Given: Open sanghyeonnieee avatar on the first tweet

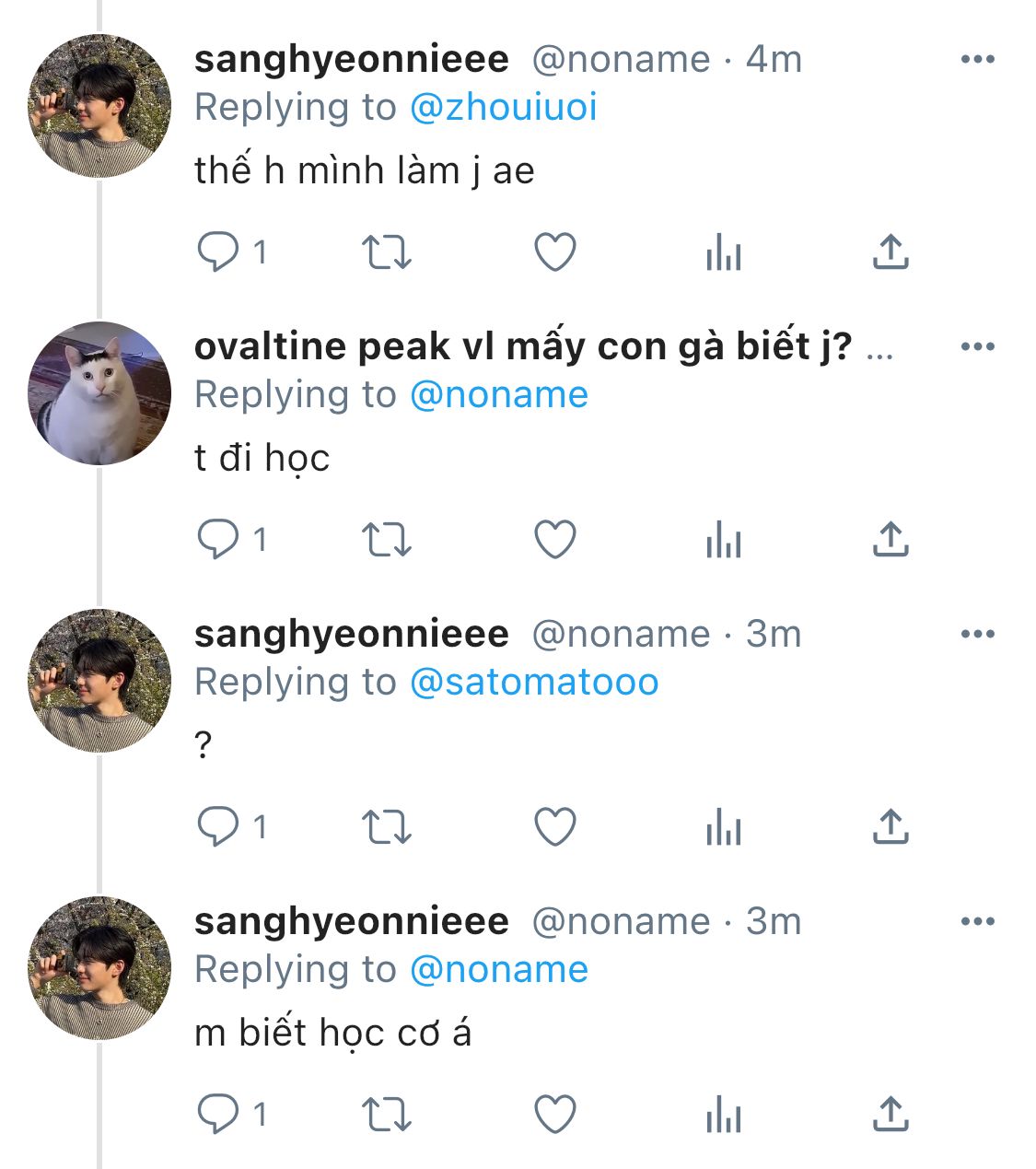Looking at the screenshot, I should tap(99, 106).
